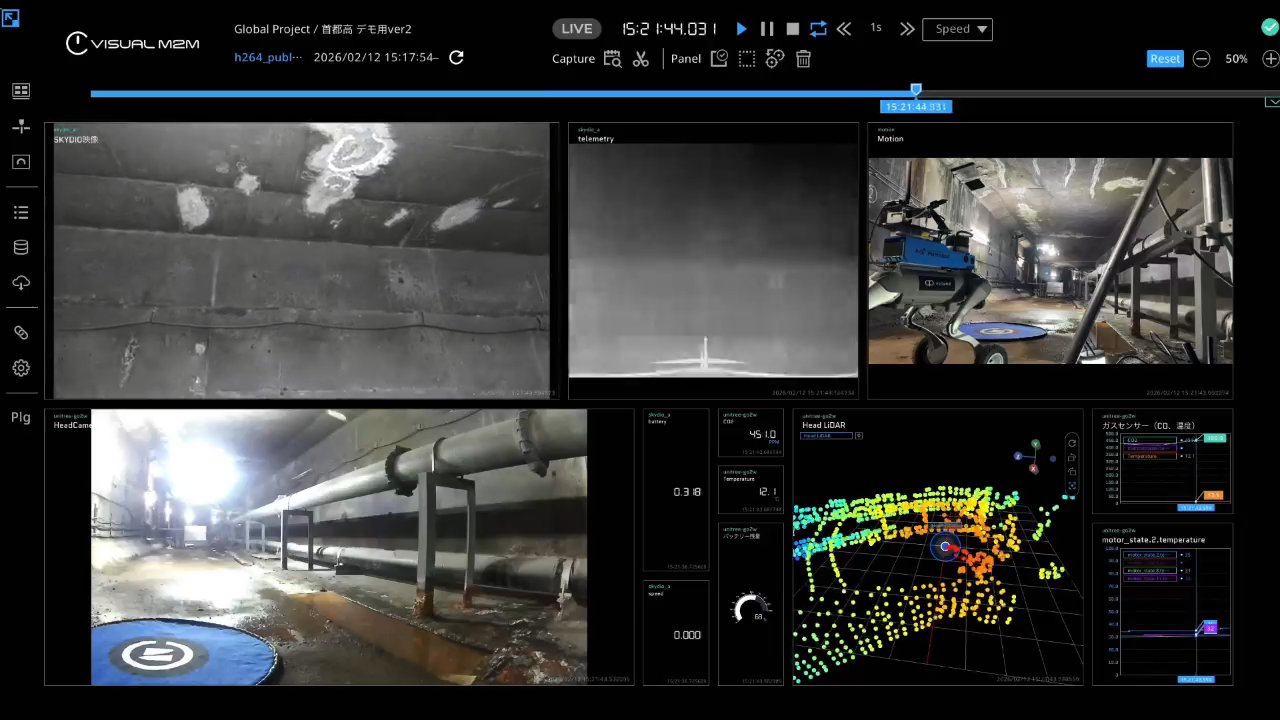Open the capture calendar search icon
Image resolution: width=1280 pixels, height=720 pixels.
pyautogui.click(x=612, y=59)
